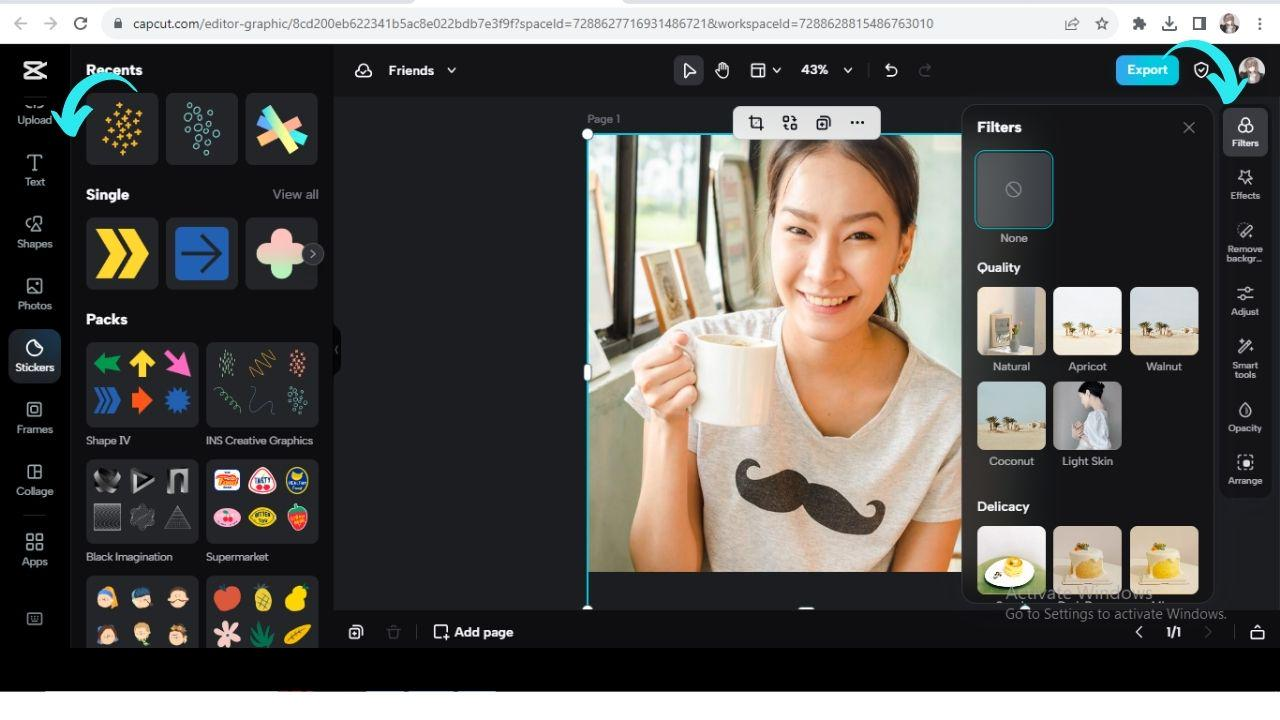This screenshot has width=1280, height=720.
Task: Activate the hand pan tool
Action: point(722,70)
